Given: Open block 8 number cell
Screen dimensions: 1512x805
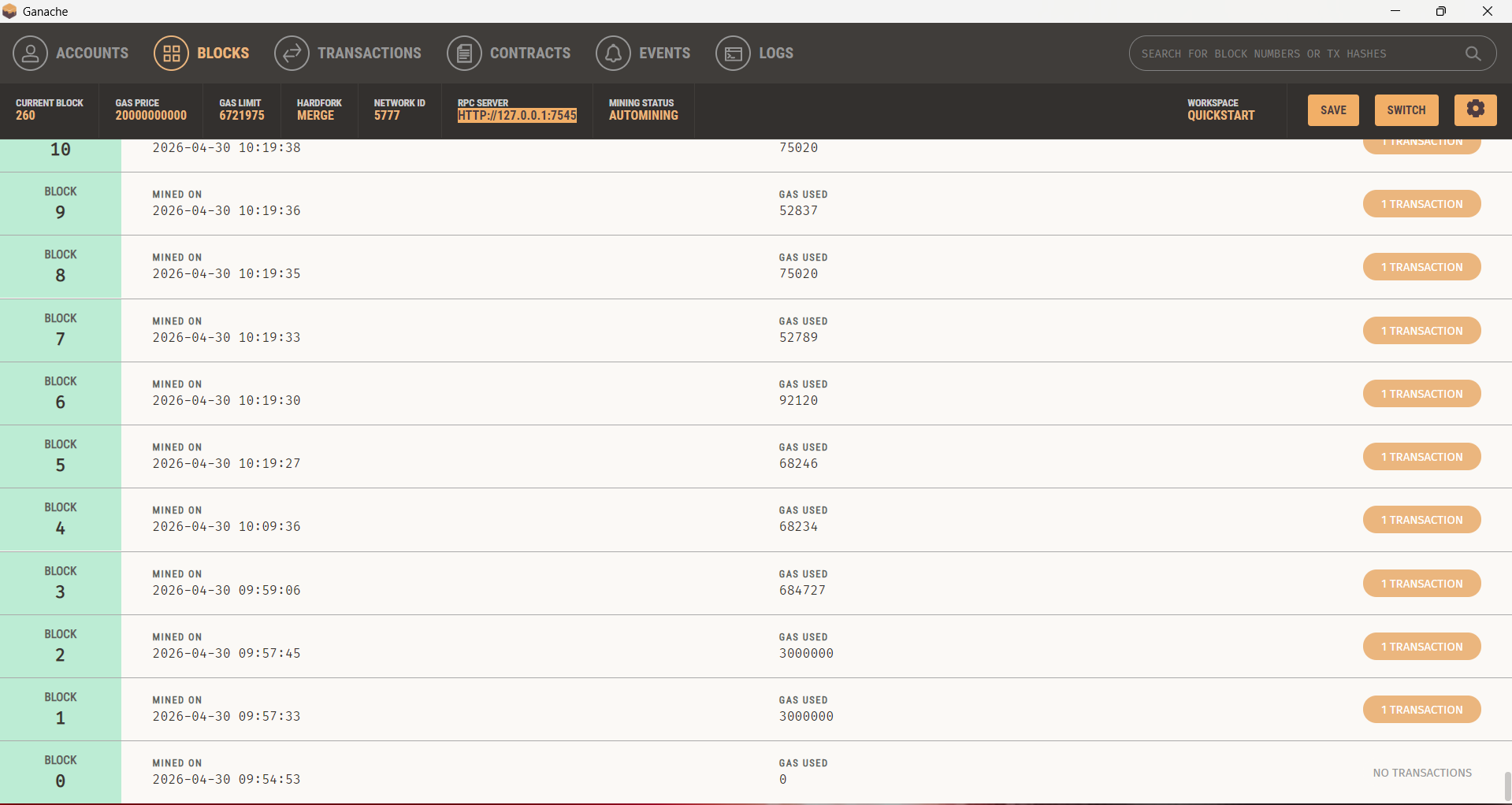Looking at the screenshot, I should point(61,267).
